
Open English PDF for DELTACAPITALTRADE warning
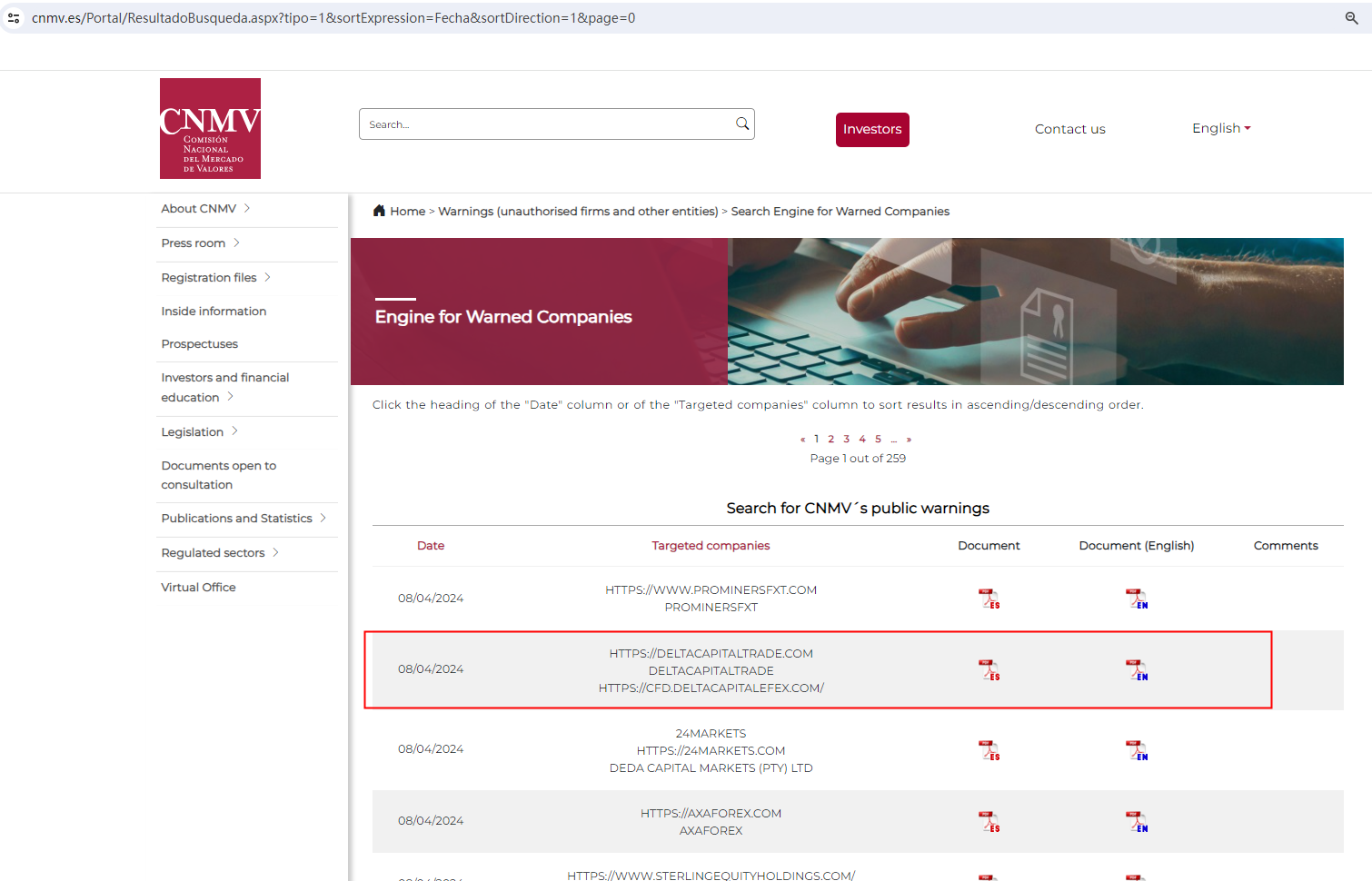pyautogui.click(x=1137, y=670)
